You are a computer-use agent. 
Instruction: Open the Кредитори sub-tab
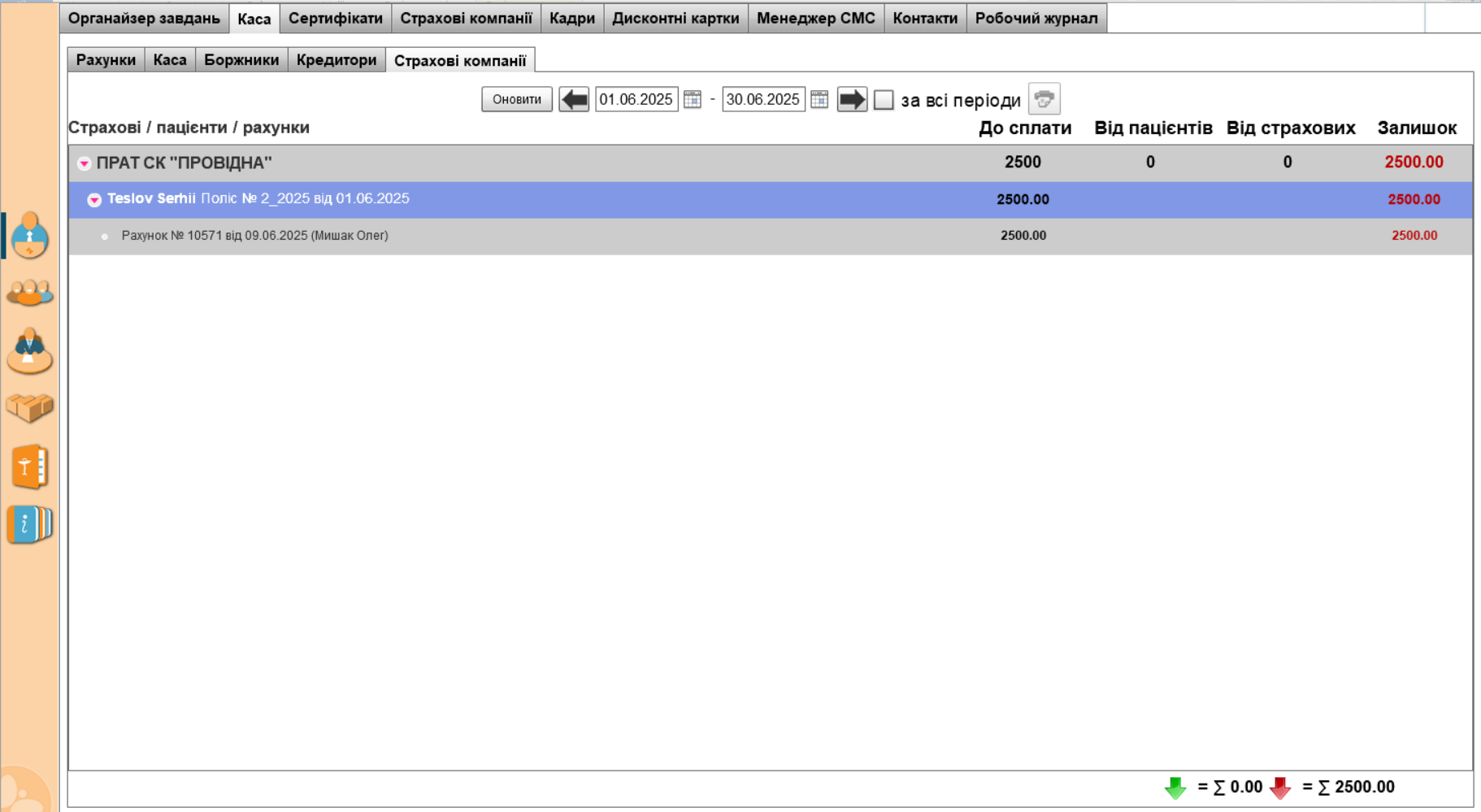[x=337, y=60]
